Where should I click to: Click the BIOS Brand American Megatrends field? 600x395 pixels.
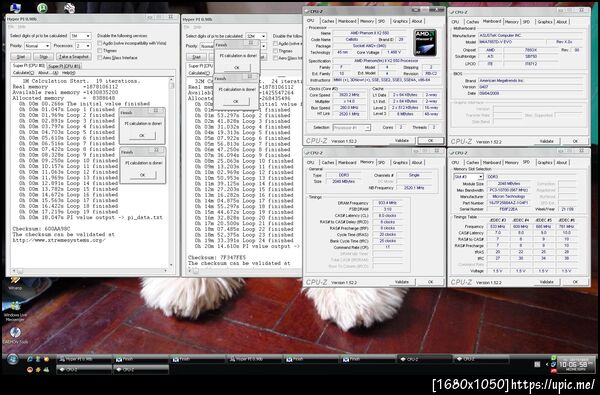point(531,81)
